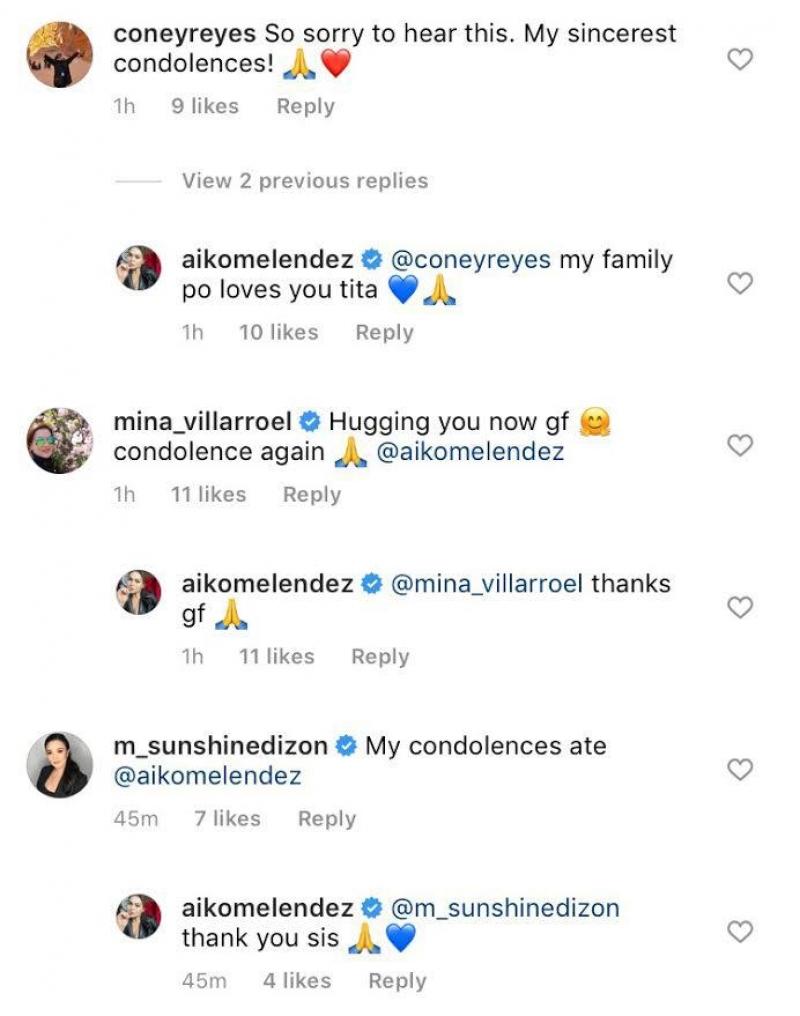This screenshot has height=1016, width=800.
Task: Expand View 2 previous replies
Action: point(304,181)
